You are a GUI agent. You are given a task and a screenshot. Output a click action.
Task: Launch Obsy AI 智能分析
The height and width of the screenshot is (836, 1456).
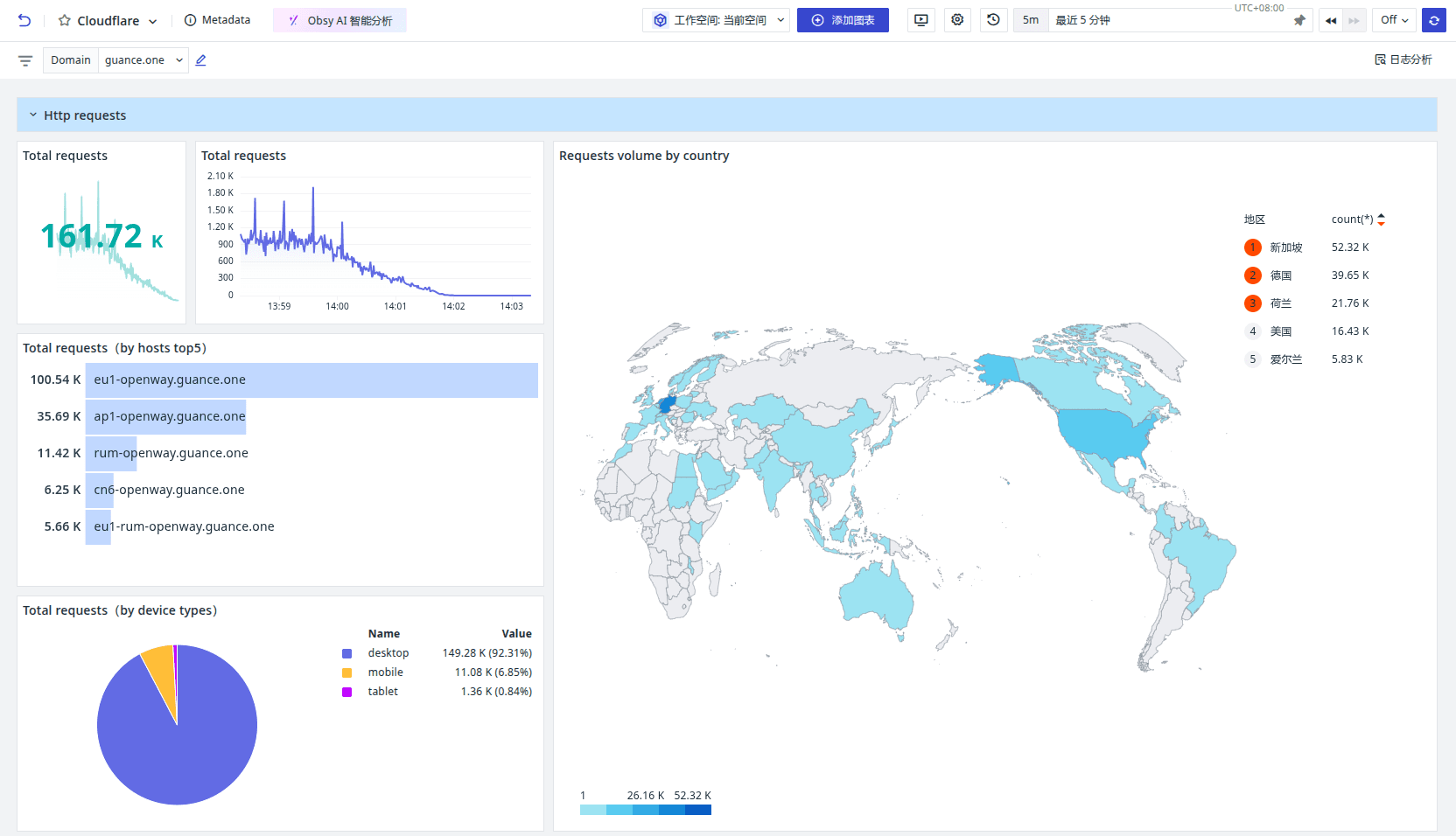pos(339,19)
